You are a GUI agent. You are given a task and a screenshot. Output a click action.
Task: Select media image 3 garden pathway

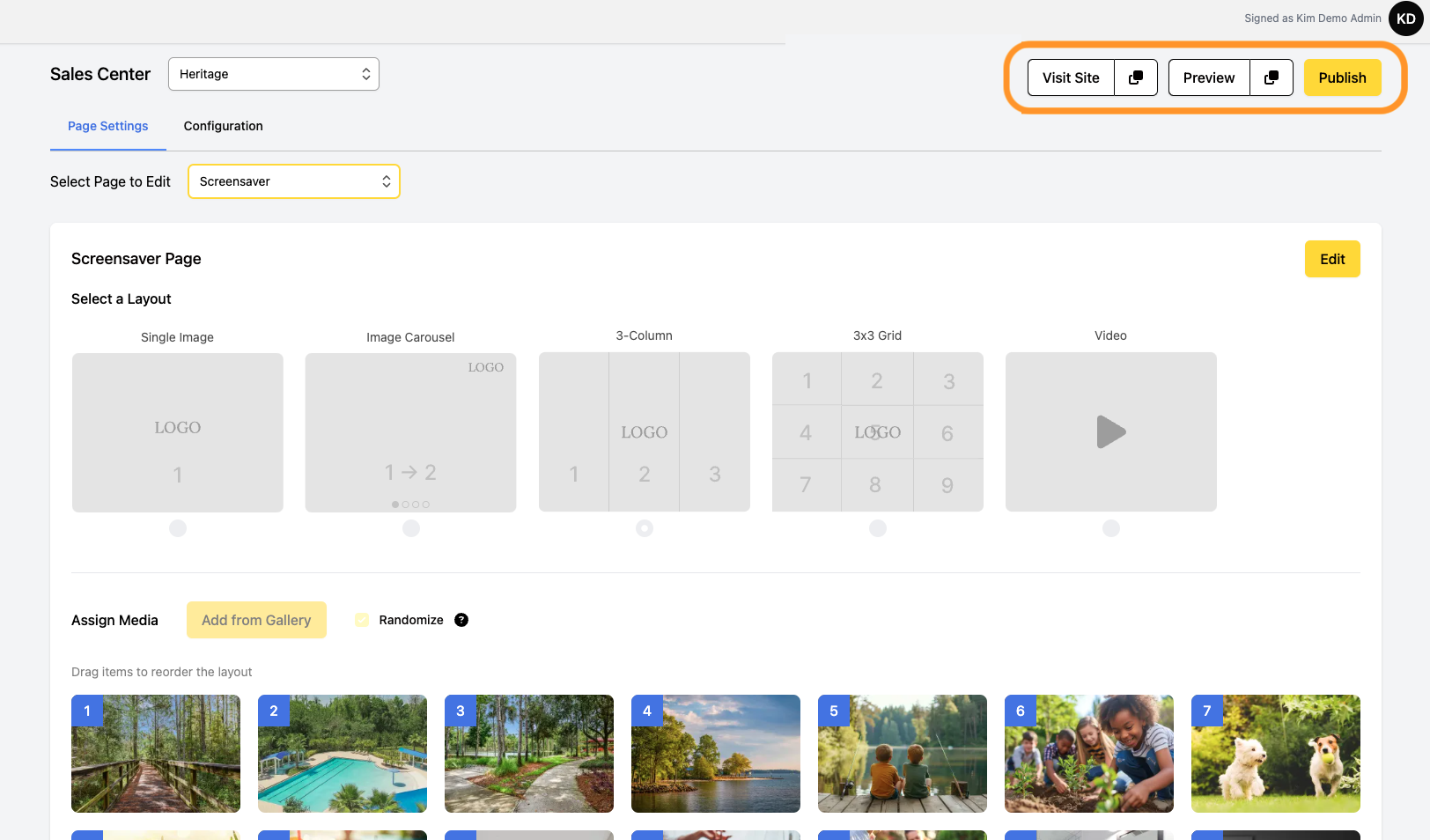[529, 754]
